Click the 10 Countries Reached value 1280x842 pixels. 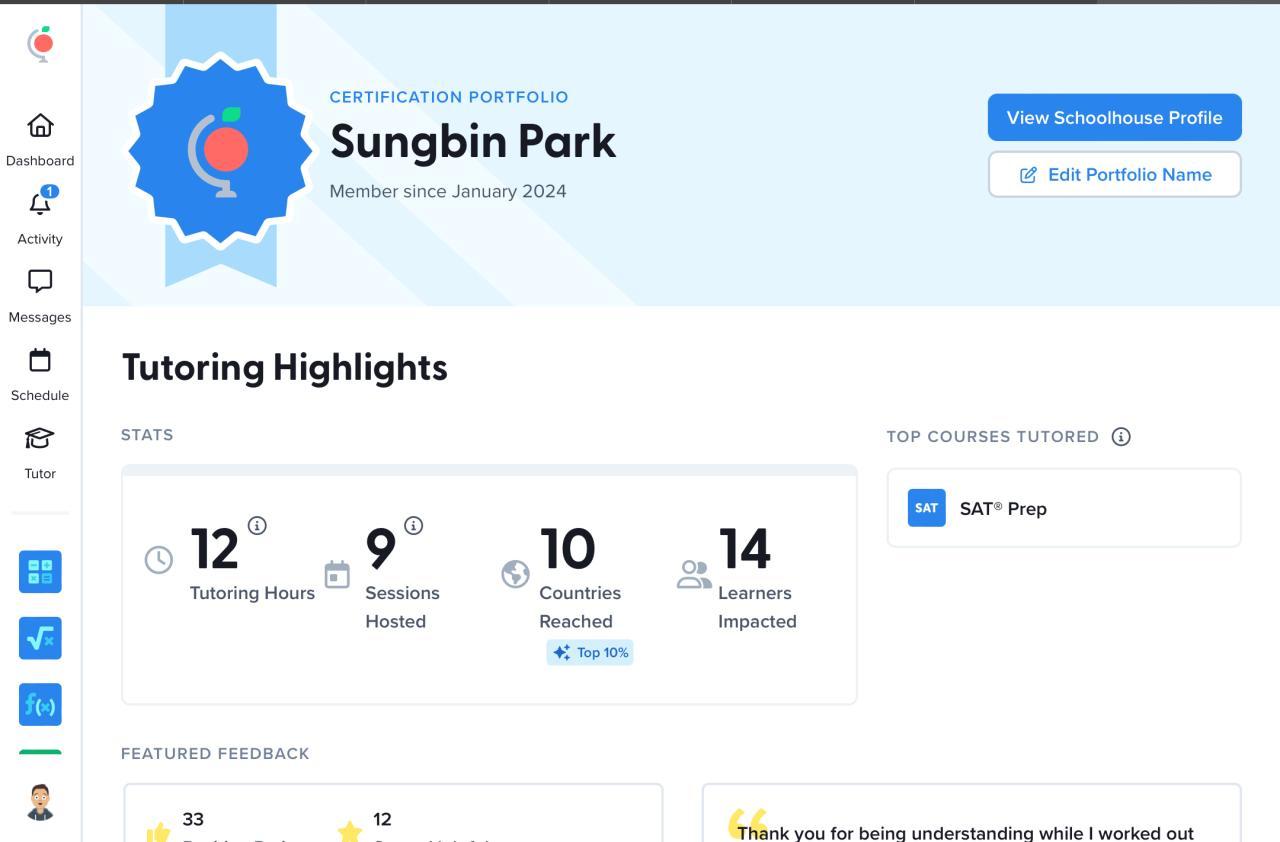pyautogui.click(x=568, y=549)
